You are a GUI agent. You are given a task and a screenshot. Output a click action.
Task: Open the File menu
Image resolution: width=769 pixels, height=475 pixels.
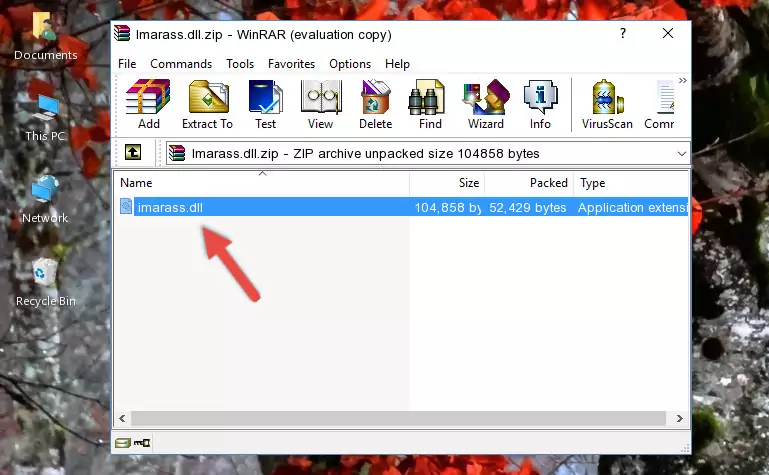coord(127,64)
